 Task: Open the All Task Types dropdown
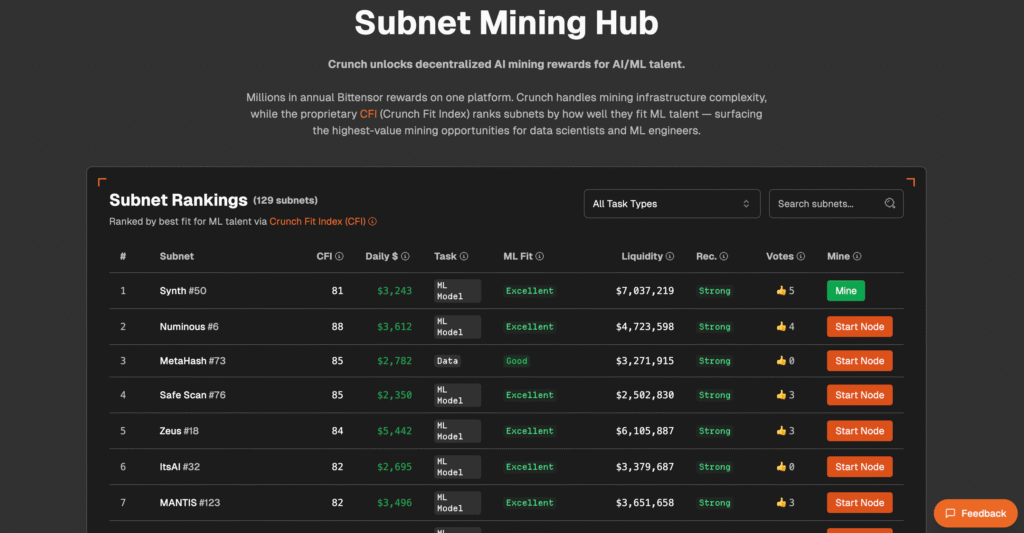click(x=671, y=204)
